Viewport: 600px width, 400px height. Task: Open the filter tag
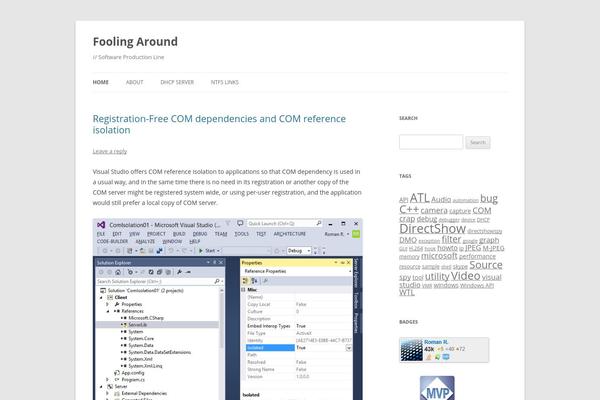[x=452, y=239]
